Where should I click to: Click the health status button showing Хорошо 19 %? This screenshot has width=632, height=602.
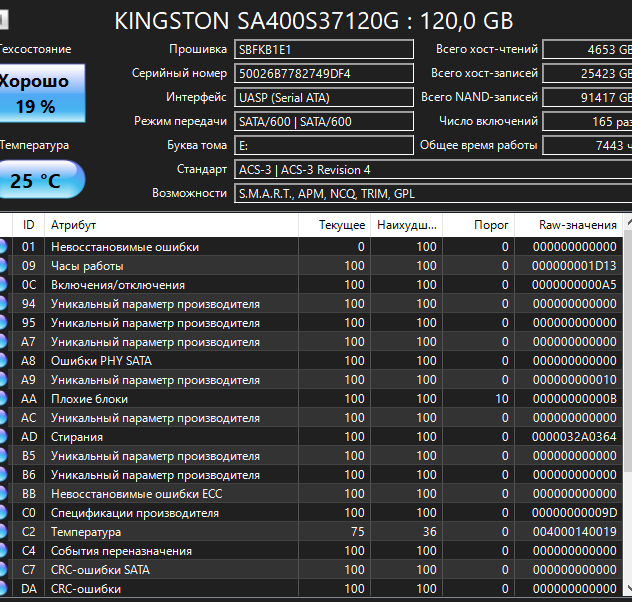(42, 93)
